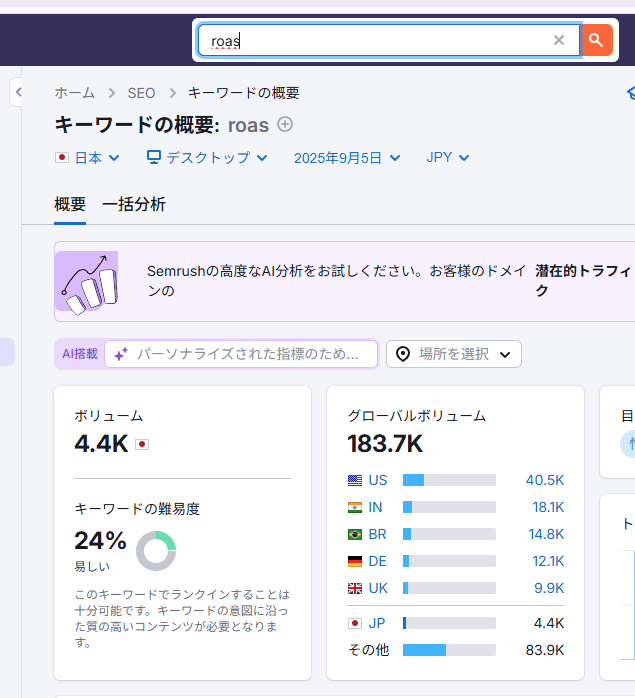
Task: Click the sparkle icon in AI field
Action: [120, 354]
